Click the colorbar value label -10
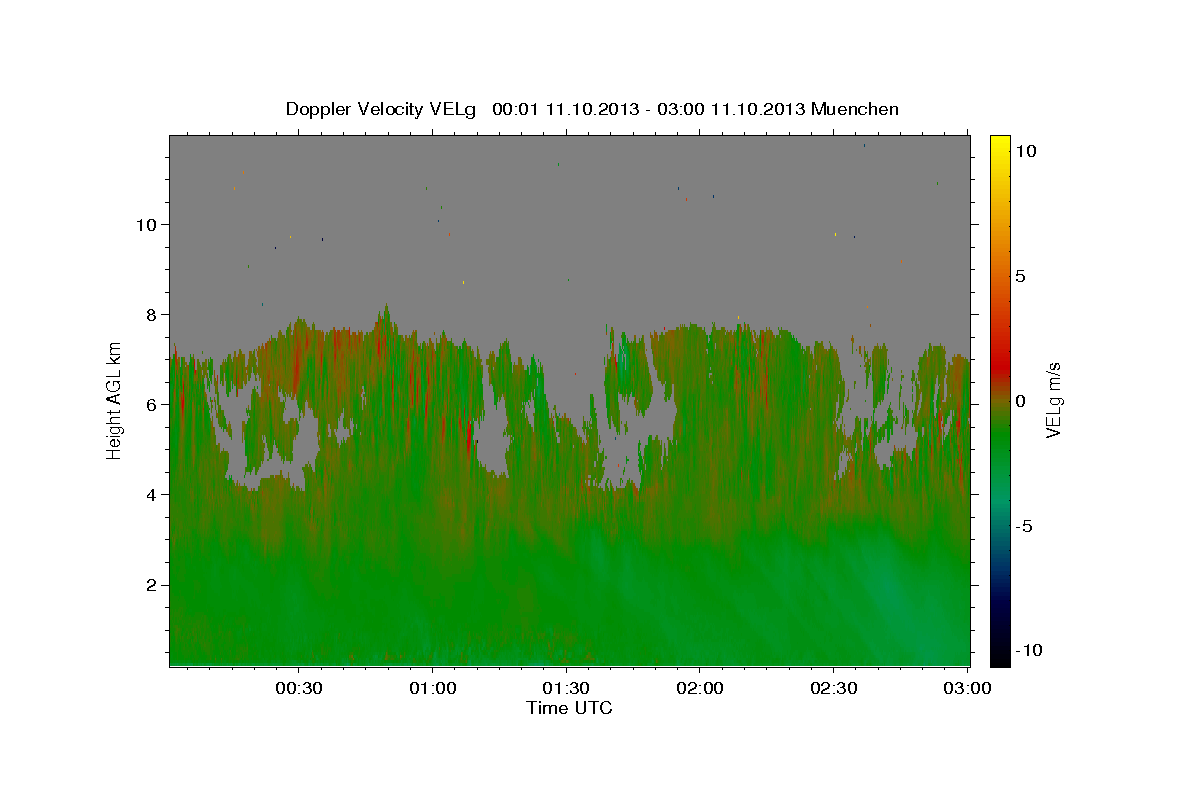 coord(1028,650)
